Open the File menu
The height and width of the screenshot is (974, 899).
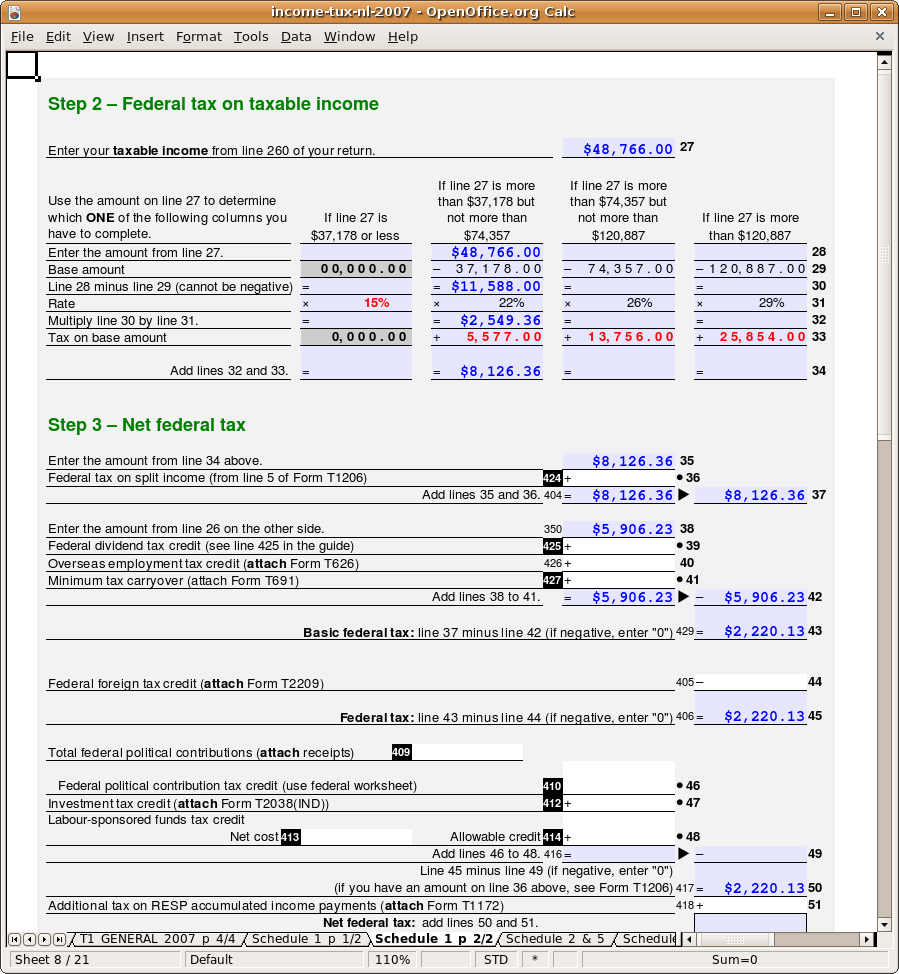point(22,37)
